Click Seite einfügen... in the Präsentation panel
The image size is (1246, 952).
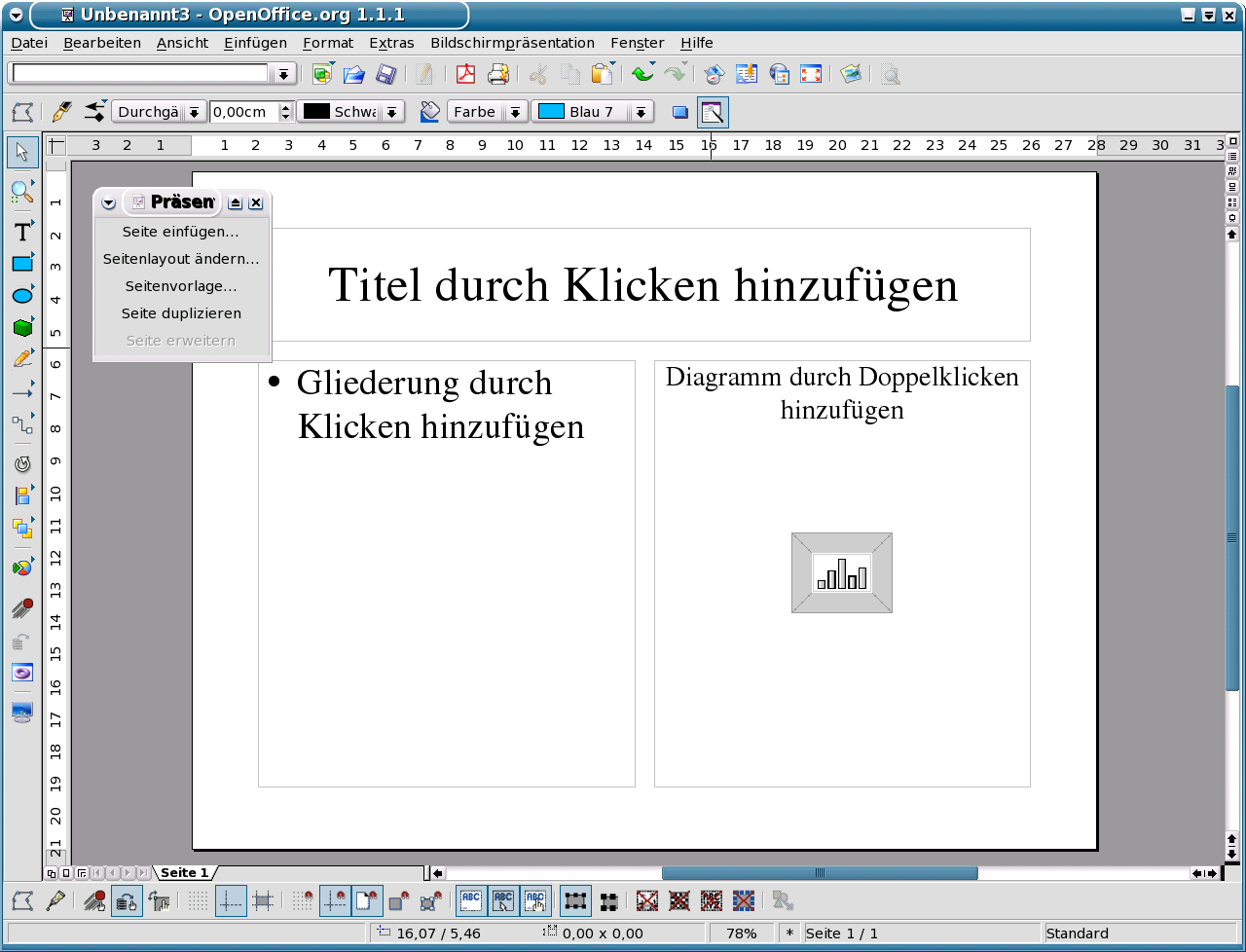180,232
